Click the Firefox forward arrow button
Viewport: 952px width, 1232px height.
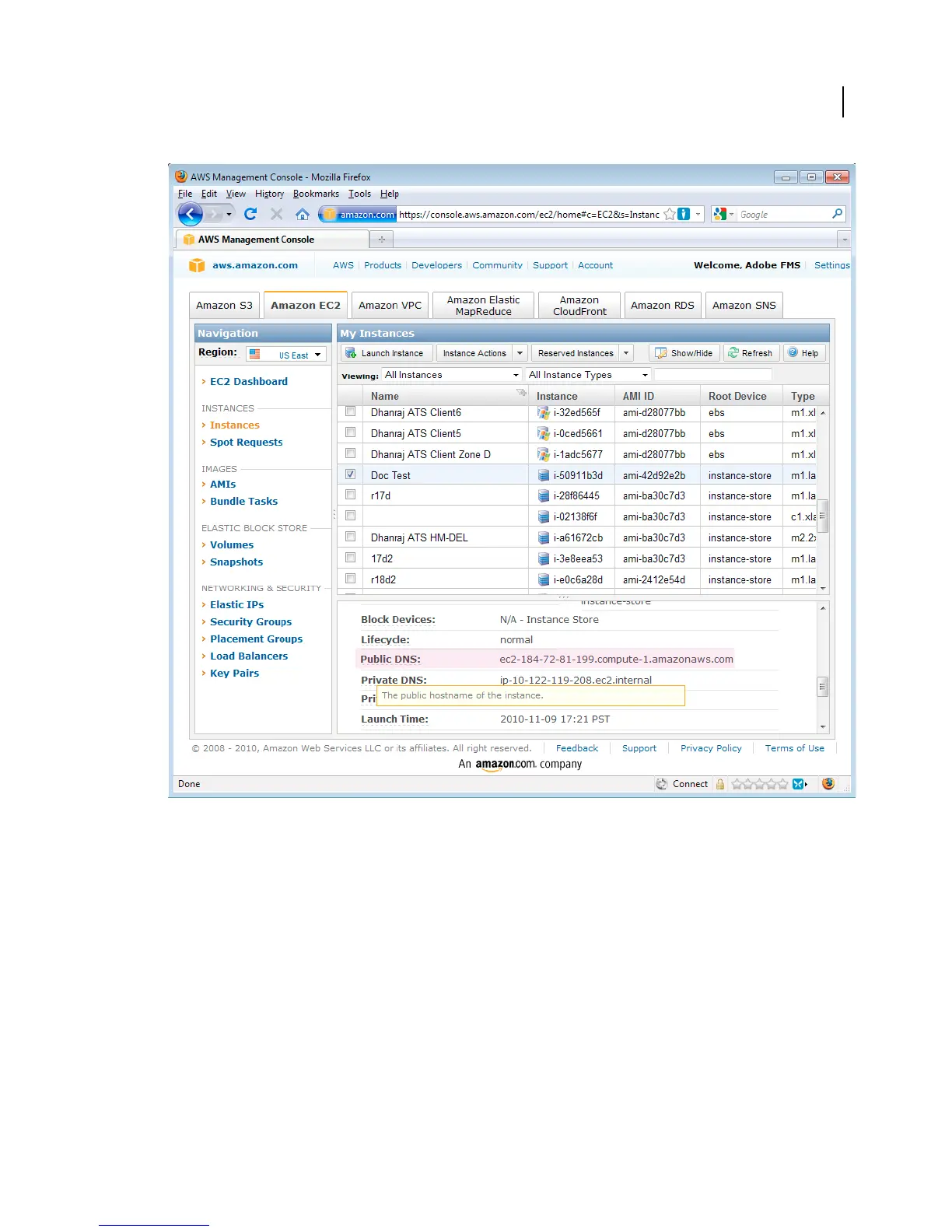tap(214, 214)
